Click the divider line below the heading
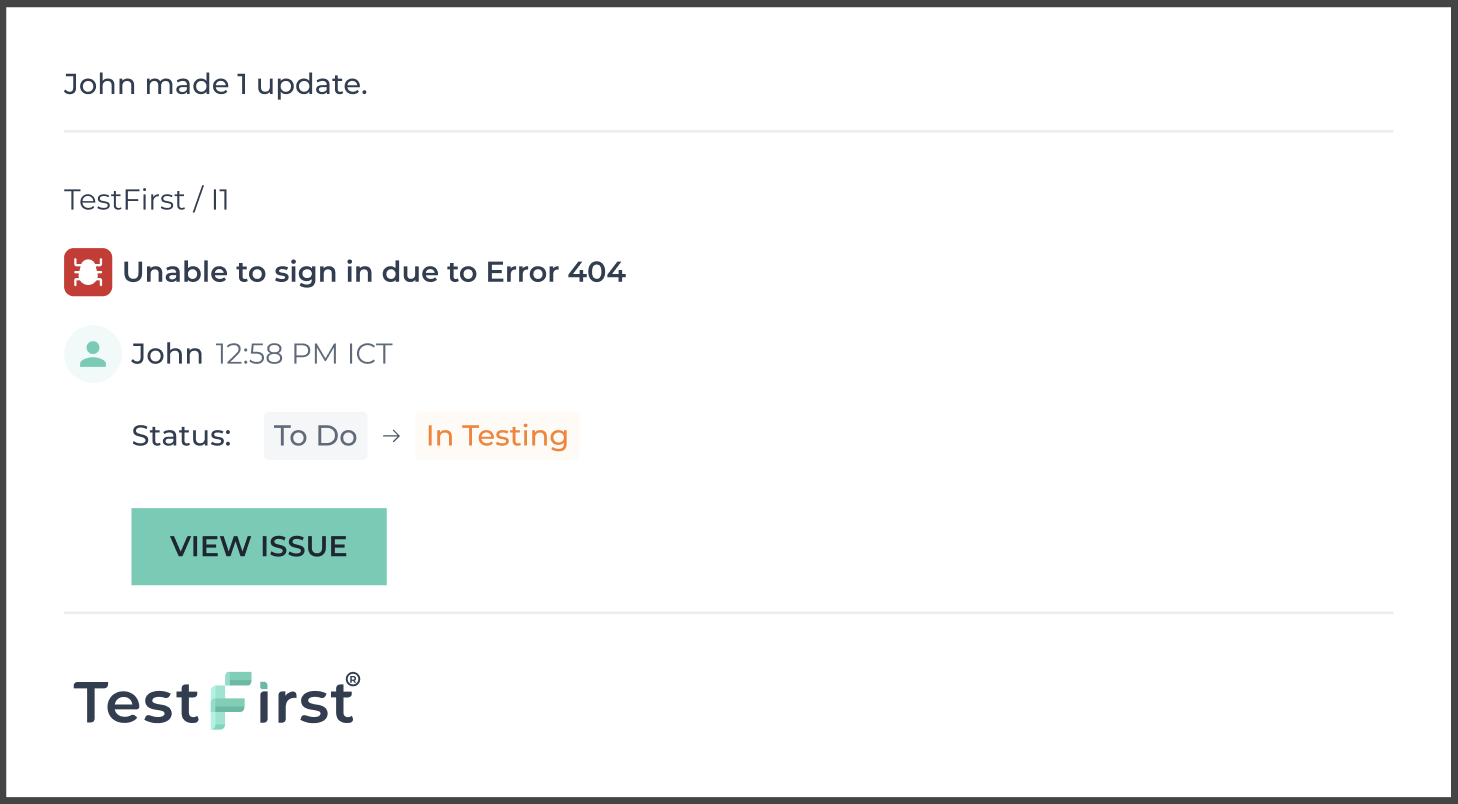Image resolution: width=1458 pixels, height=804 pixels. [x=728, y=131]
